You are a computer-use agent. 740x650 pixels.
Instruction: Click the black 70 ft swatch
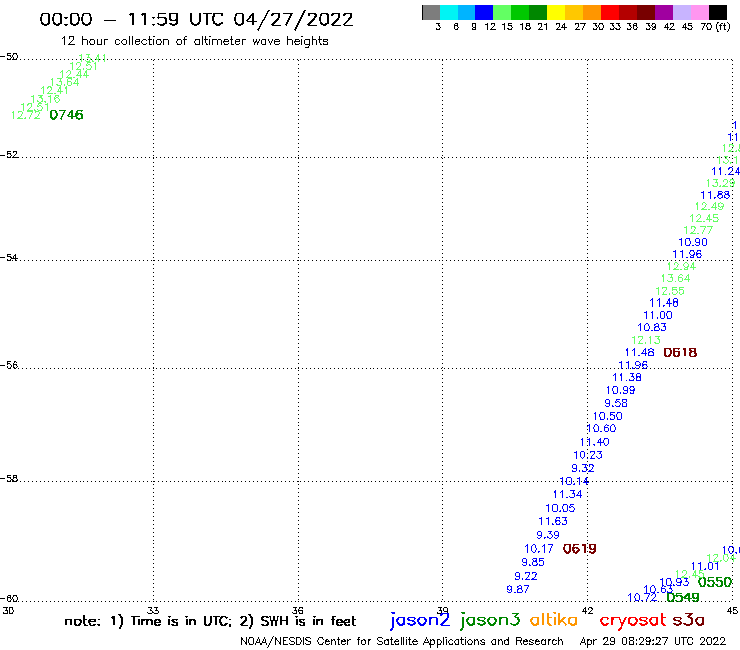coord(717,12)
